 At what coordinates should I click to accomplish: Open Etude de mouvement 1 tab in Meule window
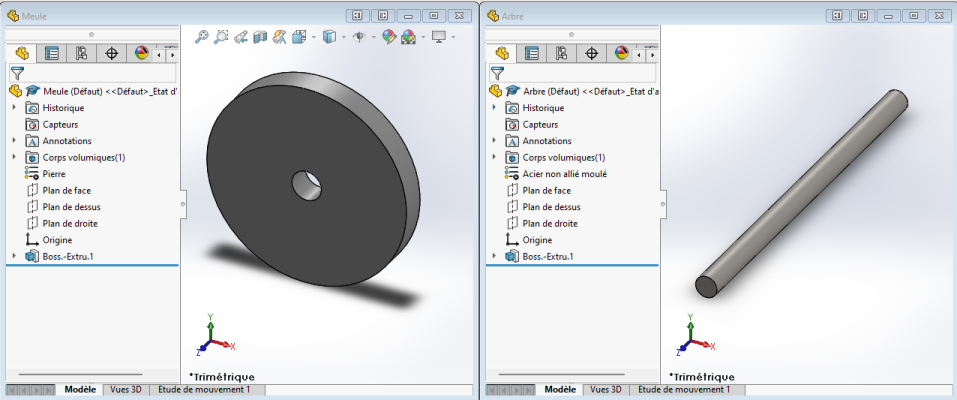pyautogui.click(x=204, y=389)
